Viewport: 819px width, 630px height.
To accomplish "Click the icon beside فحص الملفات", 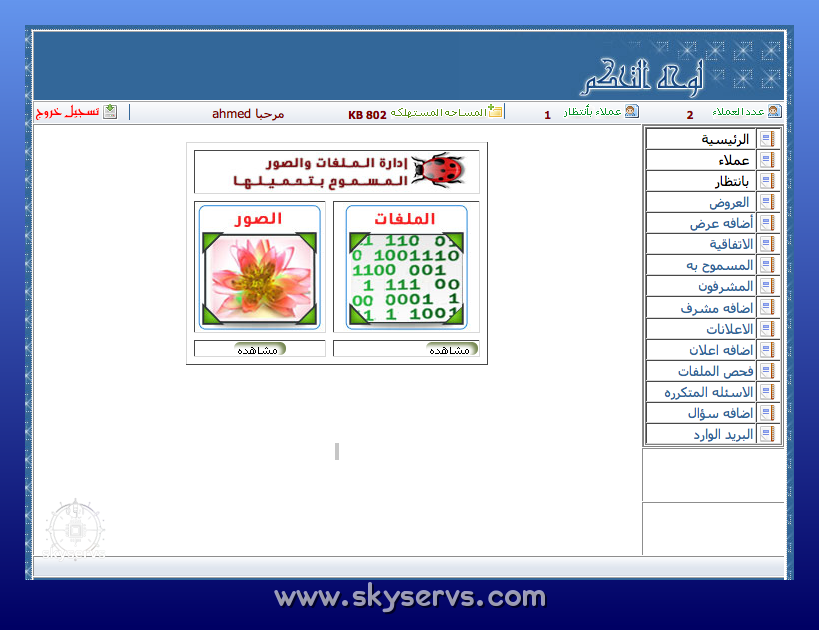I will (x=767, y=371).
